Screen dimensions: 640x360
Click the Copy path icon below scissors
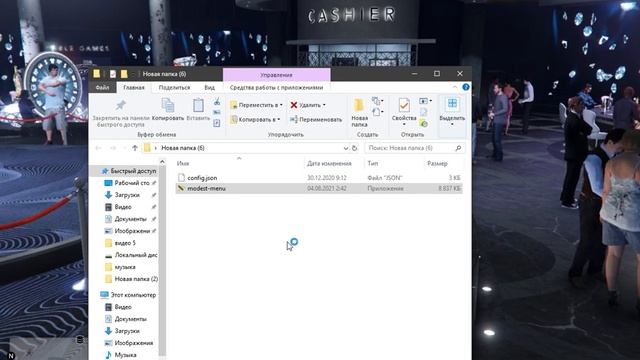(217, 112)
